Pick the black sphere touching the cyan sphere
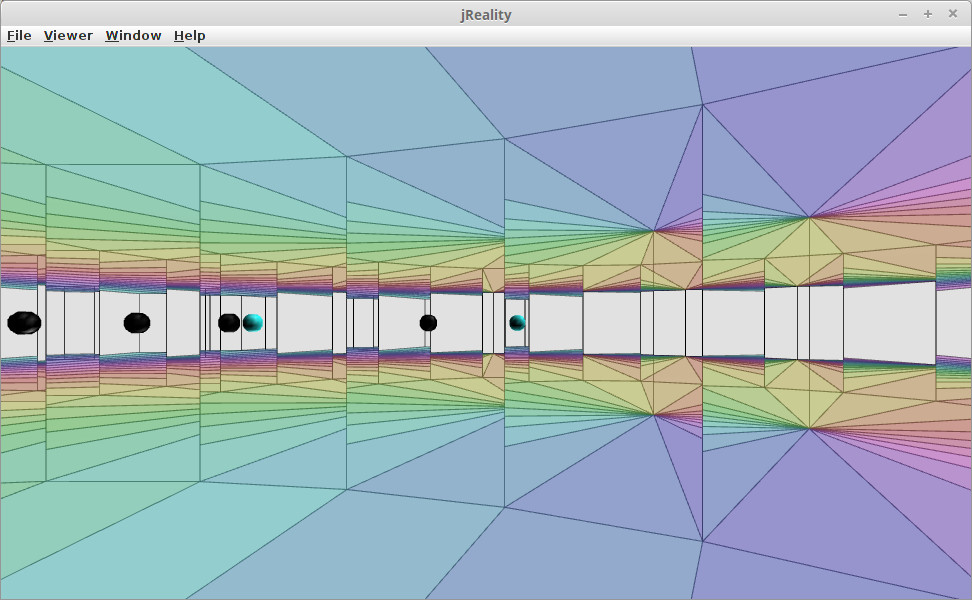972x600 pixels. point(228,322)
